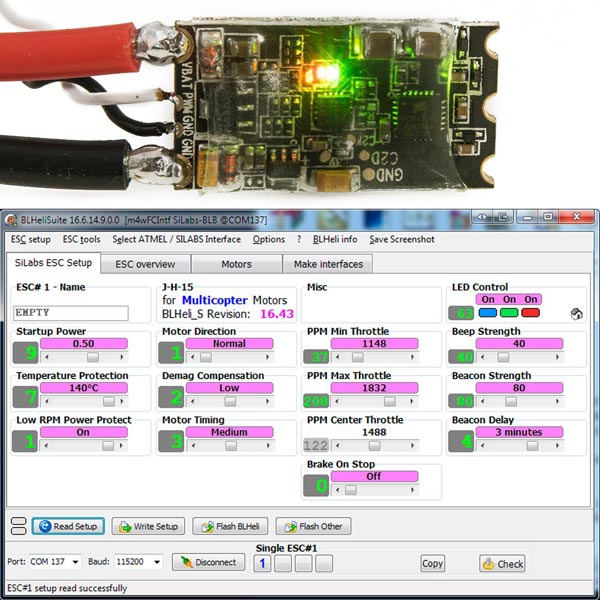Viewport: 600px width, 600px height.
Task: Switch to the Make interfaces tab
Action: pos(328,264)
